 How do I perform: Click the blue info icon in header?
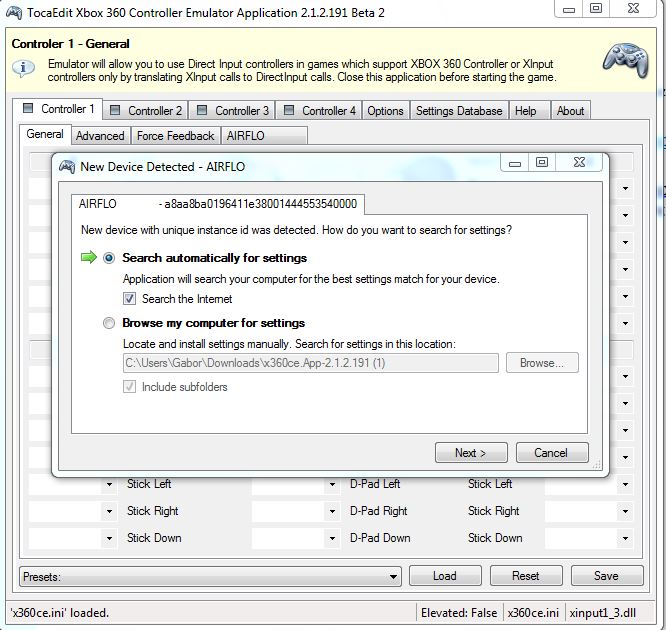point(23,68)
